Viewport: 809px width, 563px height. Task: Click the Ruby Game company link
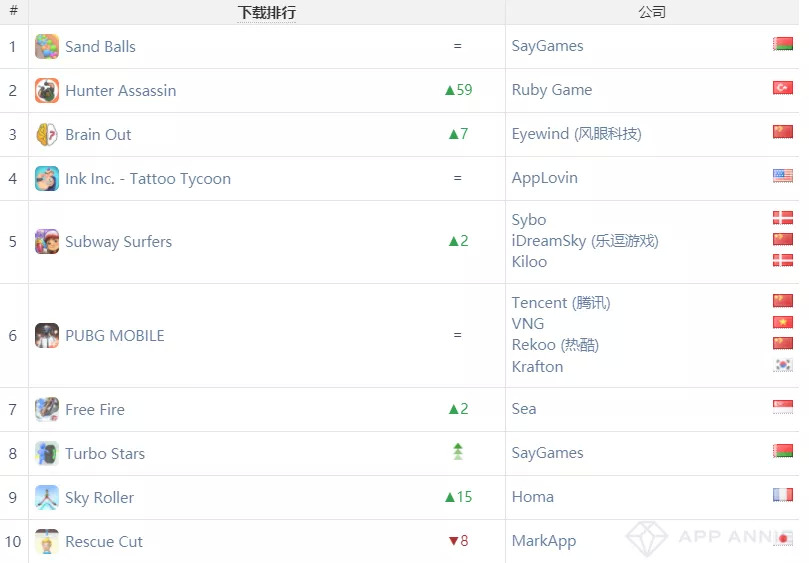pos(551,90)
